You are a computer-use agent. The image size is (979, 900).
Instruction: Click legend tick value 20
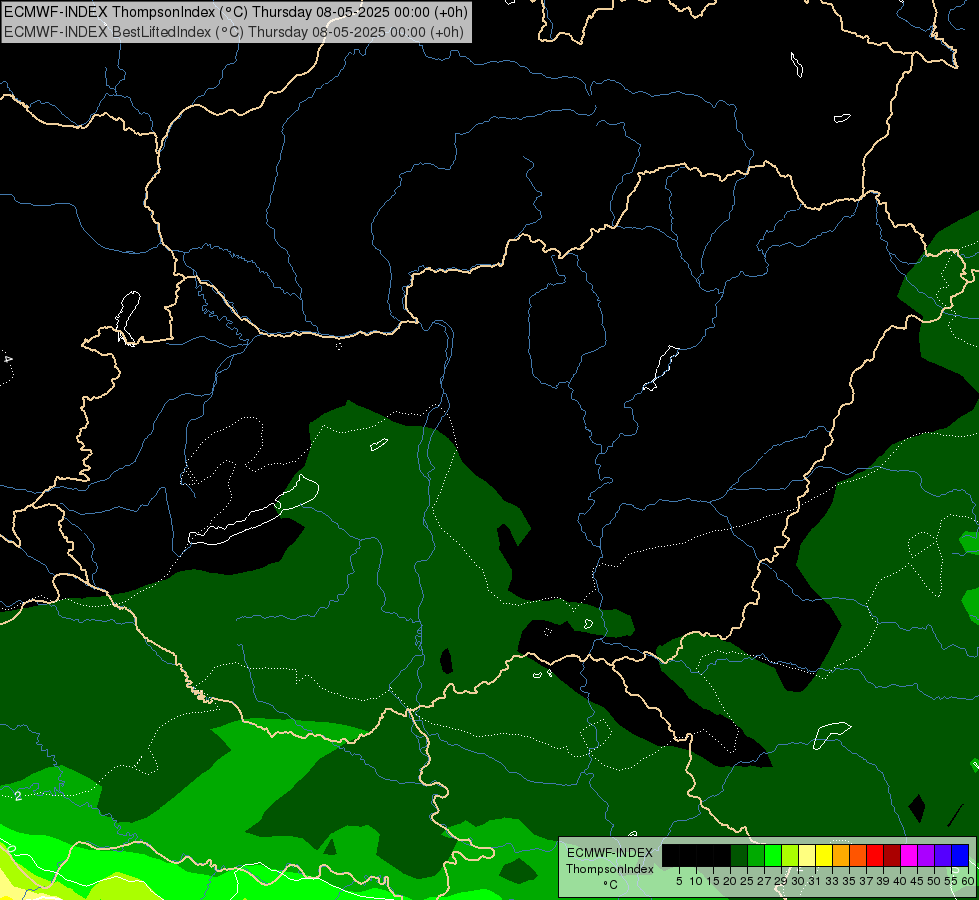(x=730, y=881)
